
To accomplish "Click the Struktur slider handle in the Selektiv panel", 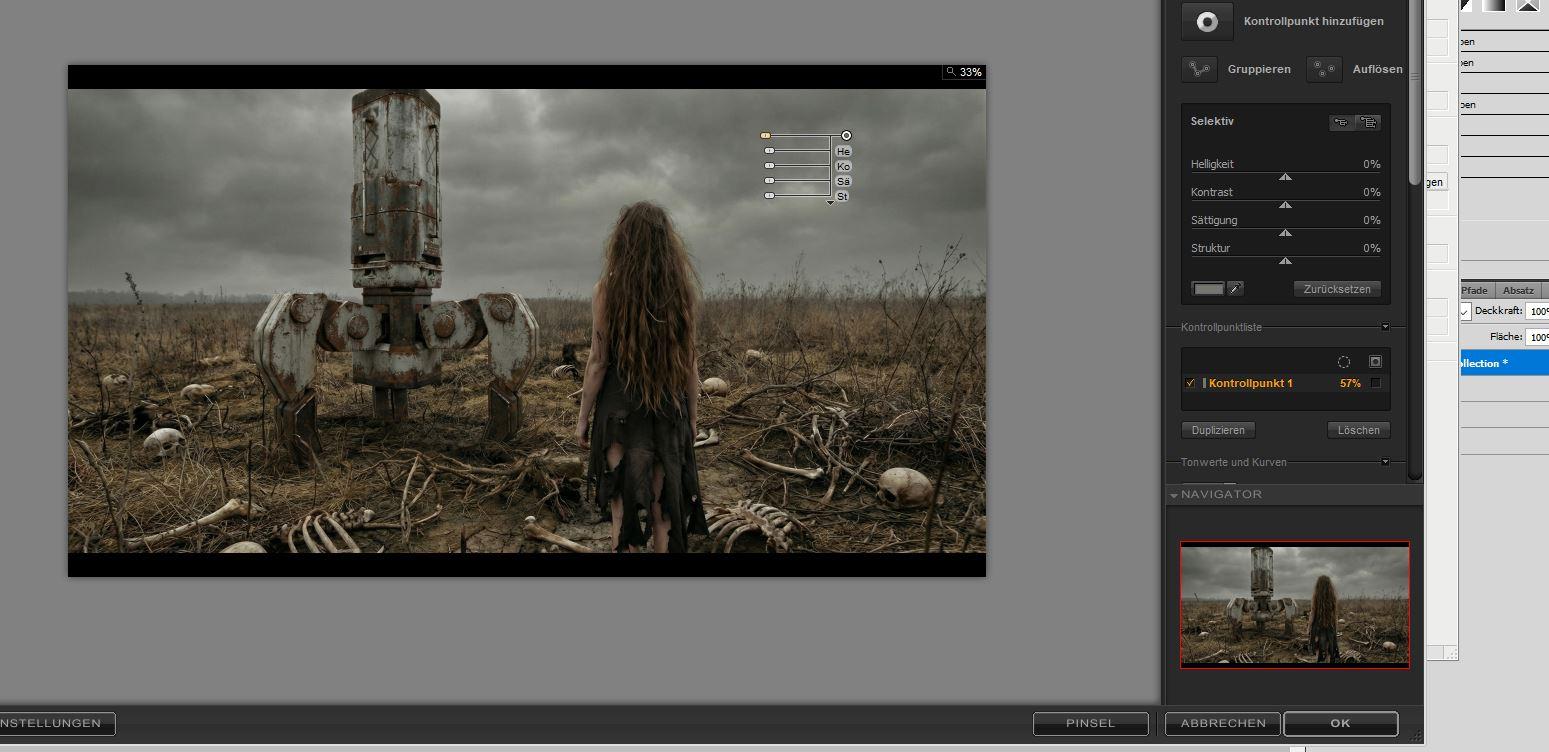I will pos(1286,261).
